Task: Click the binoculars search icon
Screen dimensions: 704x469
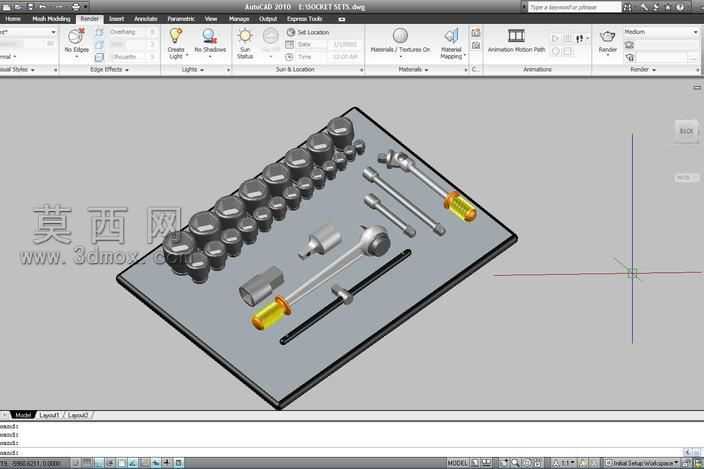Action: tap(627, 7)
